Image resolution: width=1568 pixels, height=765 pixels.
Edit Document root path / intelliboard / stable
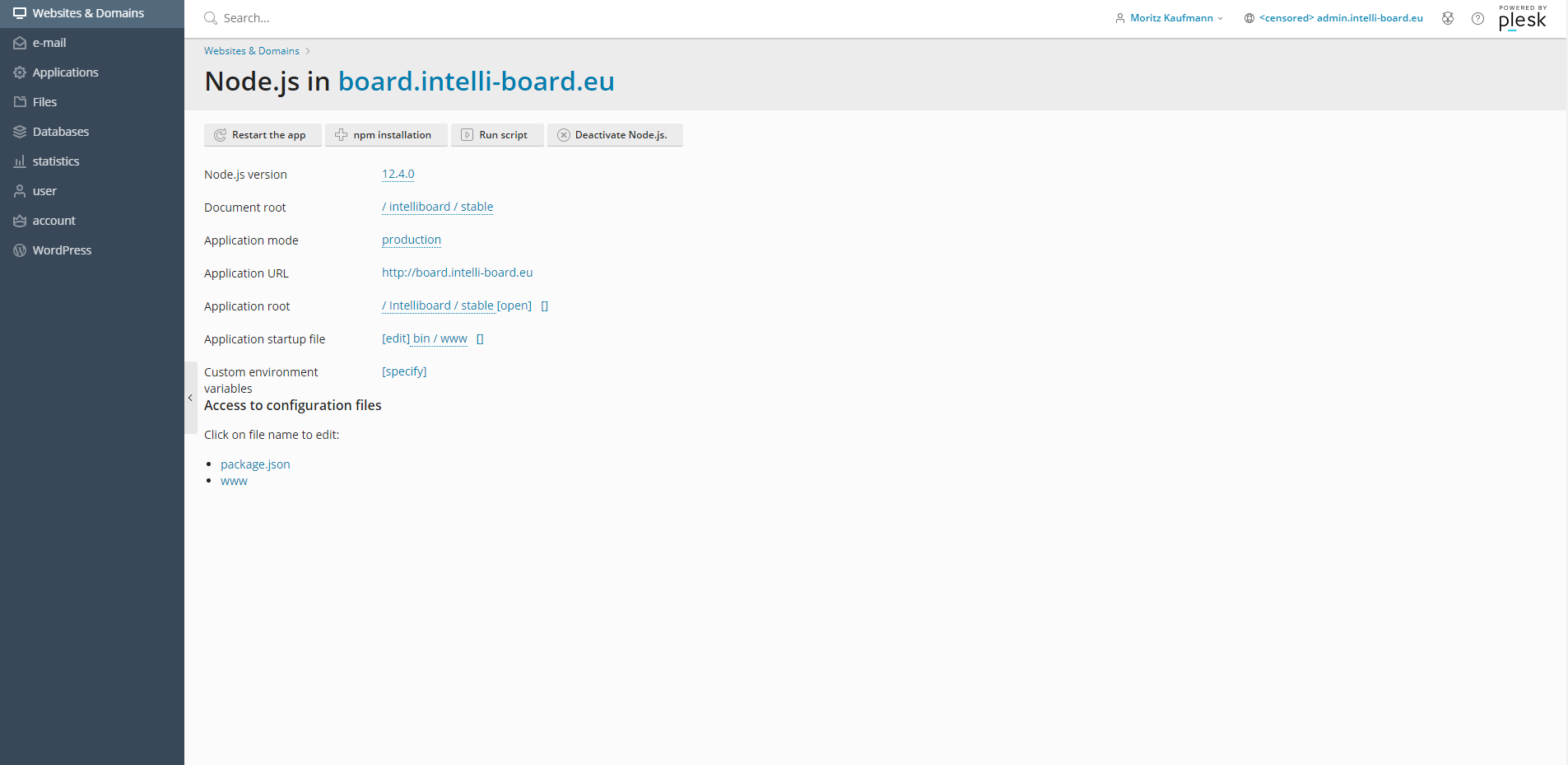[x=438, y=207]
